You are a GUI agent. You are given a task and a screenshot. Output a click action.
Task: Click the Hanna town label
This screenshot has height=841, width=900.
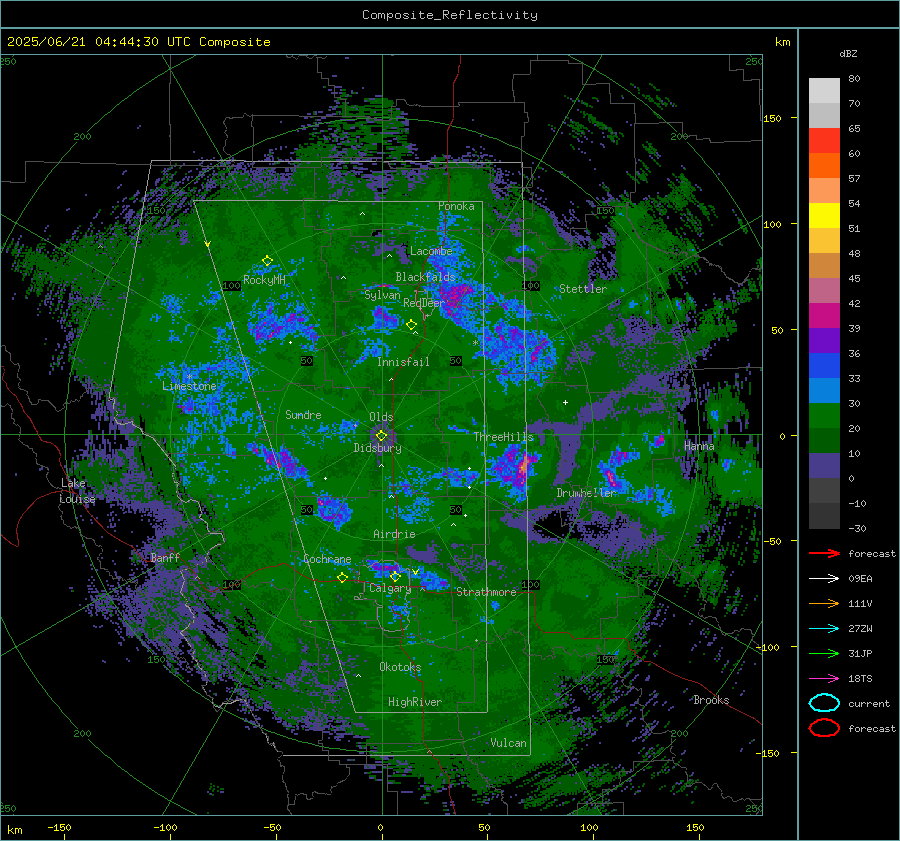click(x=699, y=445)
